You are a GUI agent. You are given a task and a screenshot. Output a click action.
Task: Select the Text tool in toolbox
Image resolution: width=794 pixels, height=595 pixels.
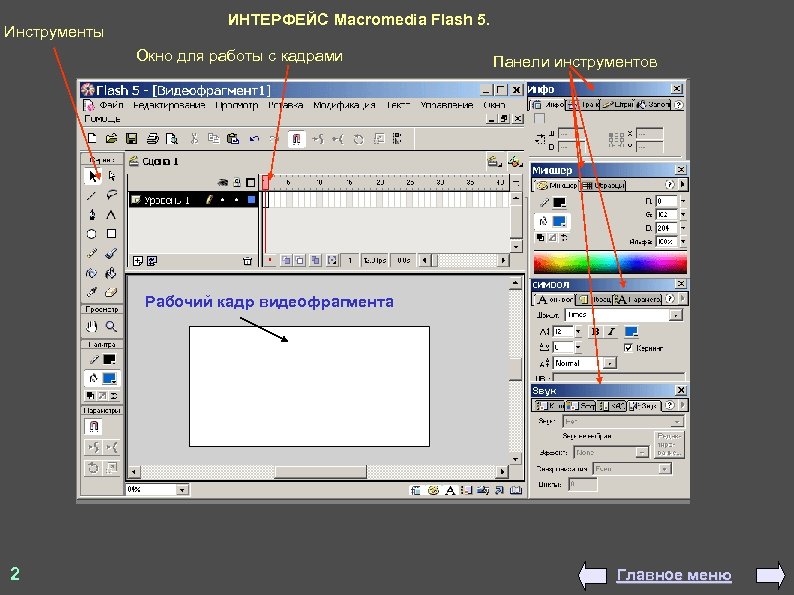tap(111, 215)
